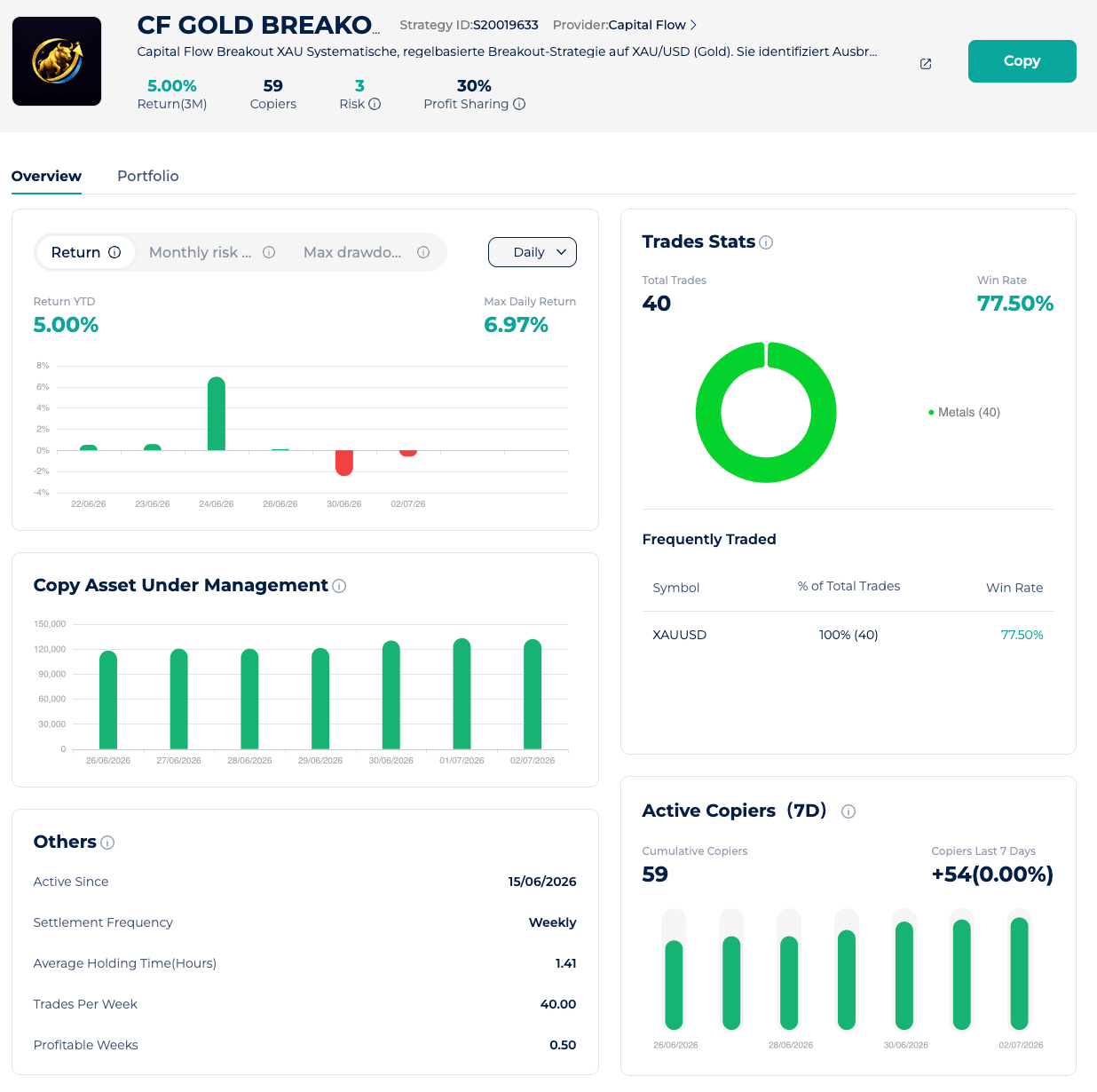Click the Metals (40) legend entry

coord(964,412)
